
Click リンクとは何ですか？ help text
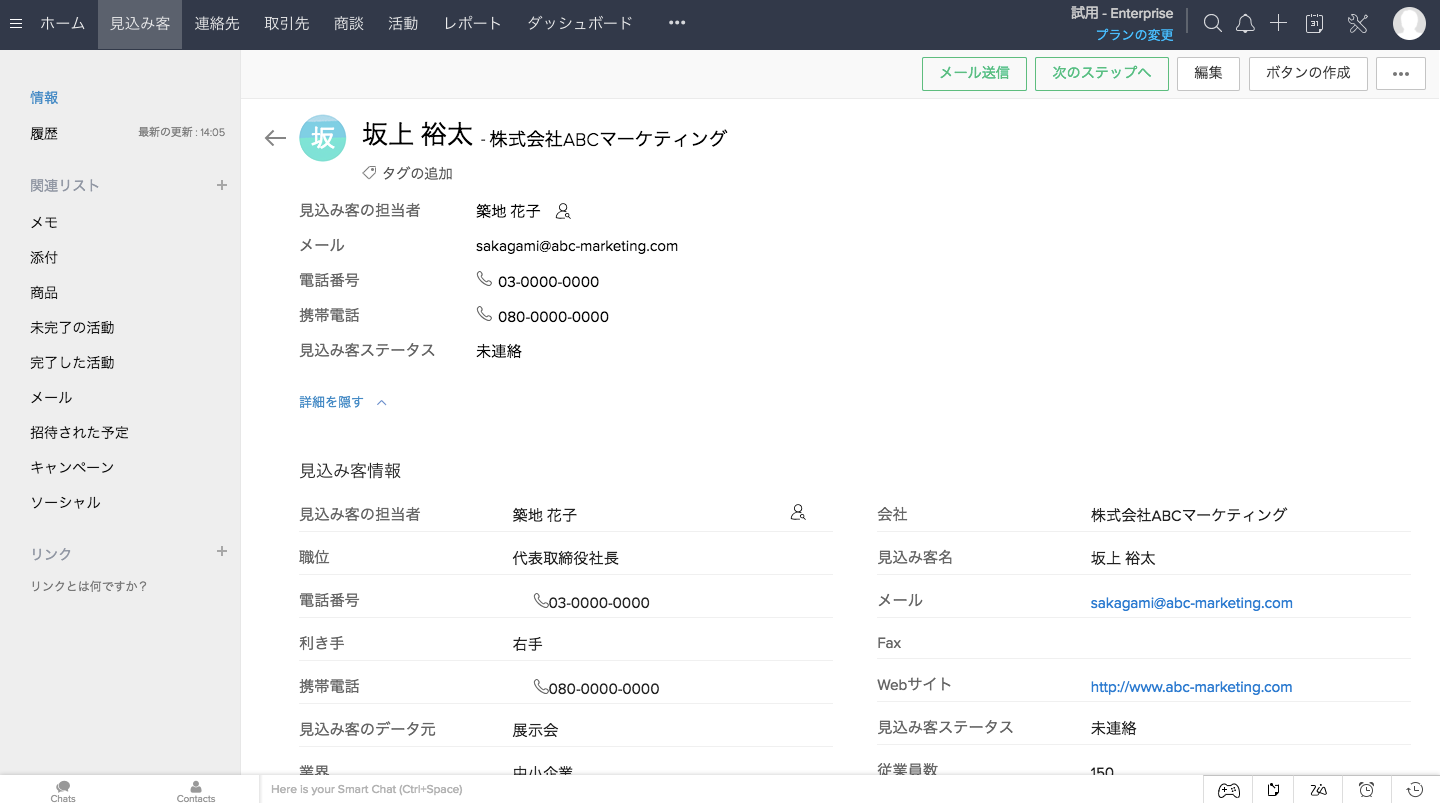[x=89, y=586]
